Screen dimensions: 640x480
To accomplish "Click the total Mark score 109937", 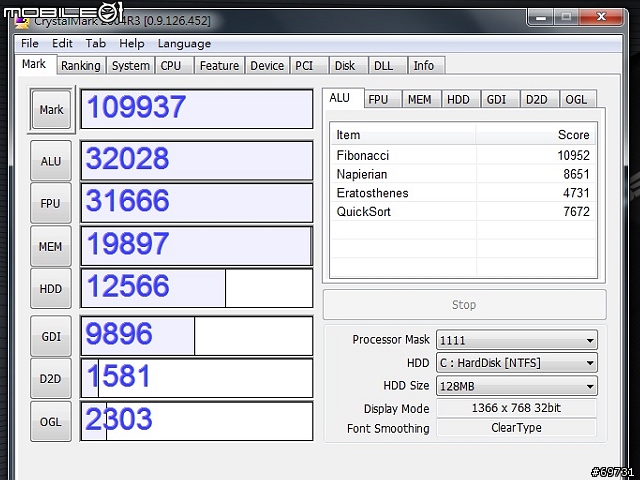I will 197,109.
